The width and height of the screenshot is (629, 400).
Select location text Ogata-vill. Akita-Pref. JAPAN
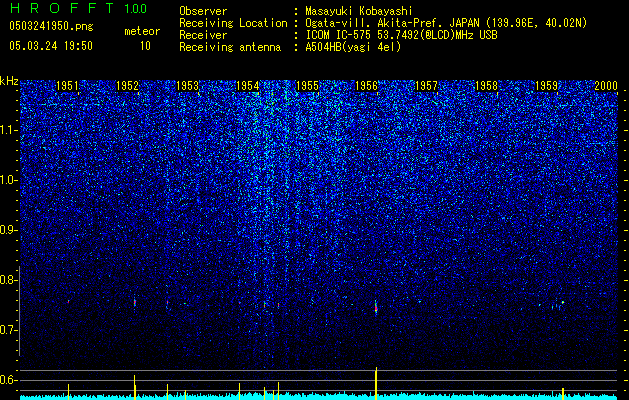393,23
